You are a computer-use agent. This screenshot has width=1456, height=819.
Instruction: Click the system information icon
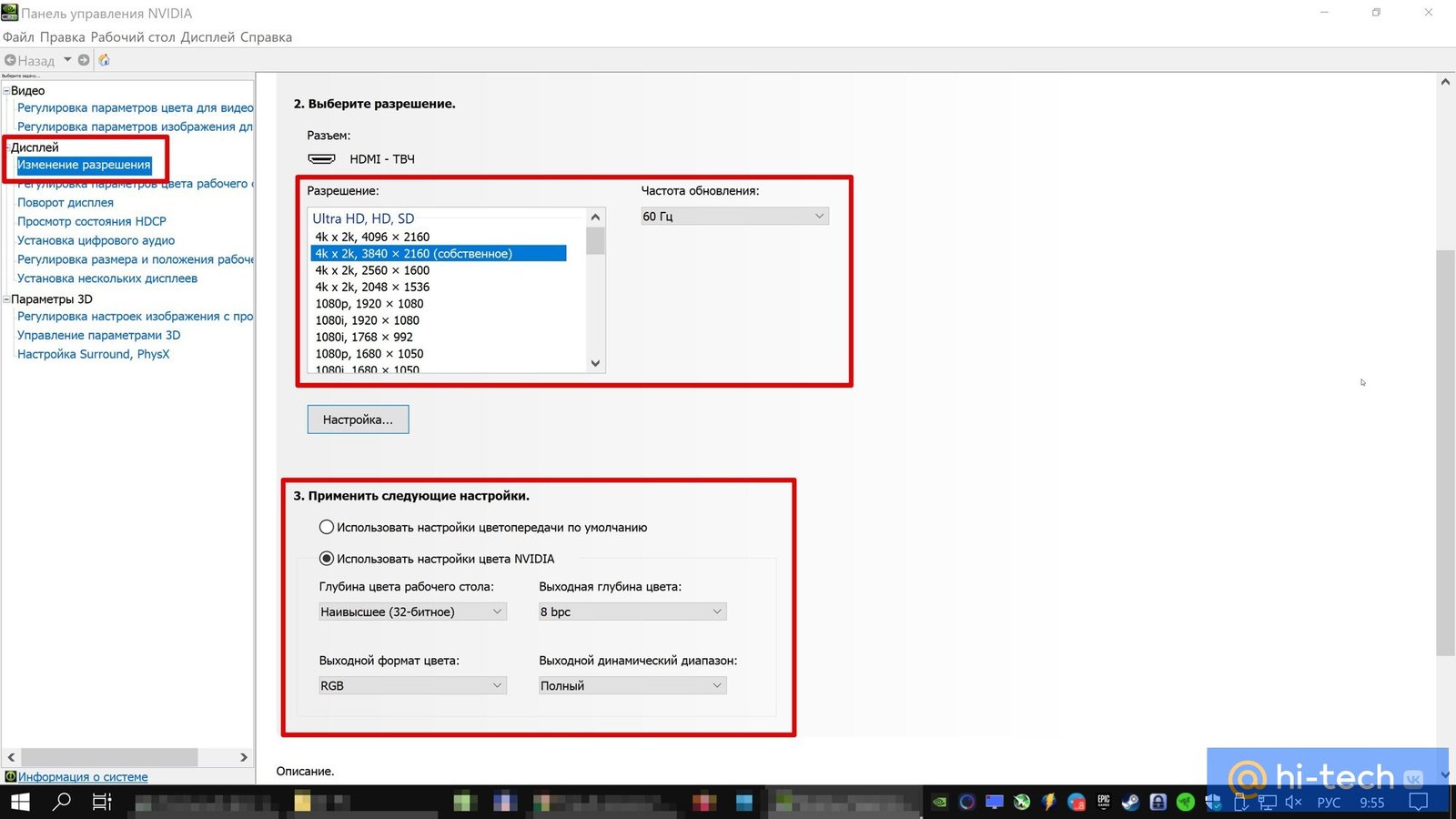[11, 776]
